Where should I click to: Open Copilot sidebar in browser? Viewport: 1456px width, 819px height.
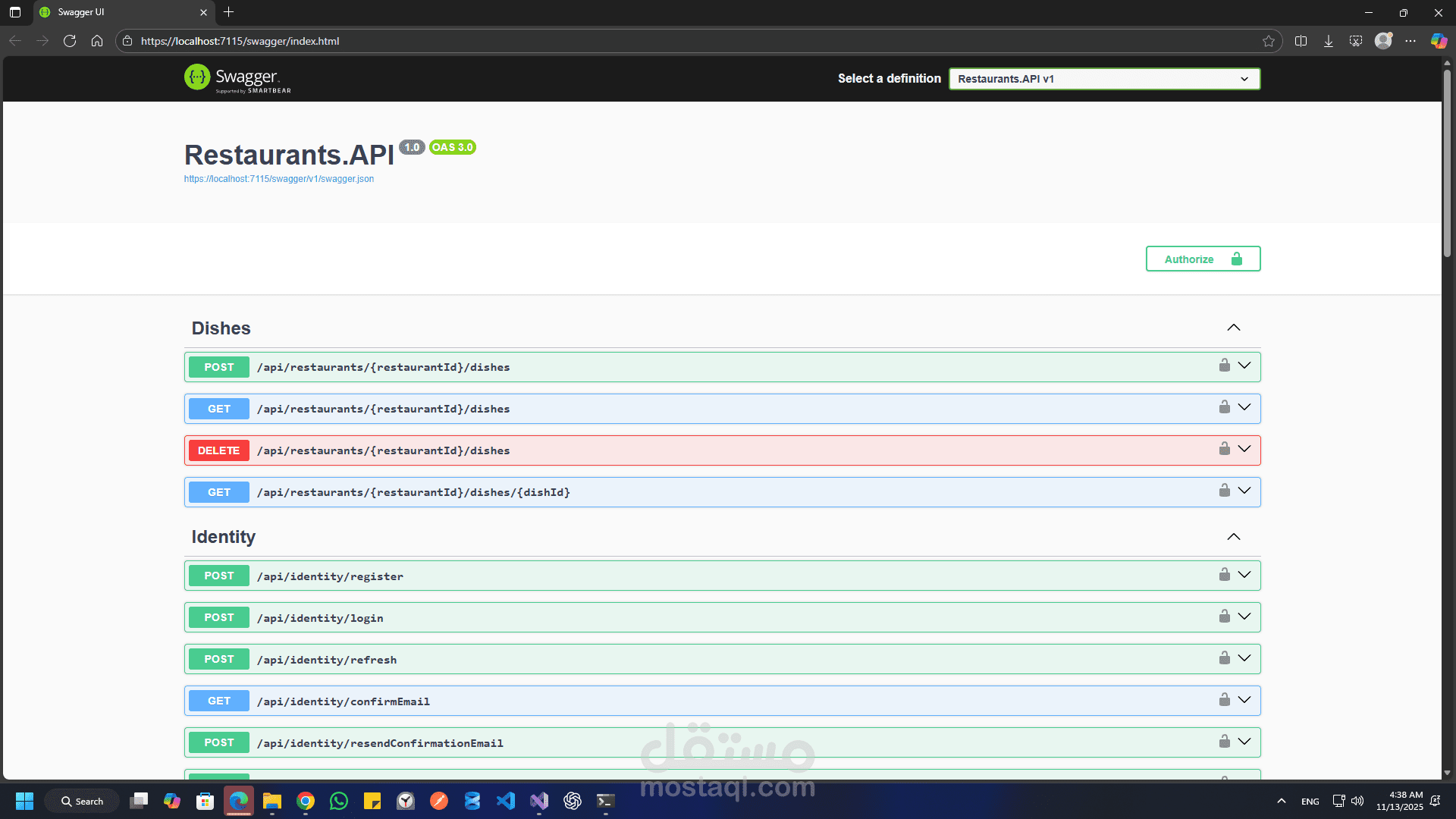coord(1439,41)
